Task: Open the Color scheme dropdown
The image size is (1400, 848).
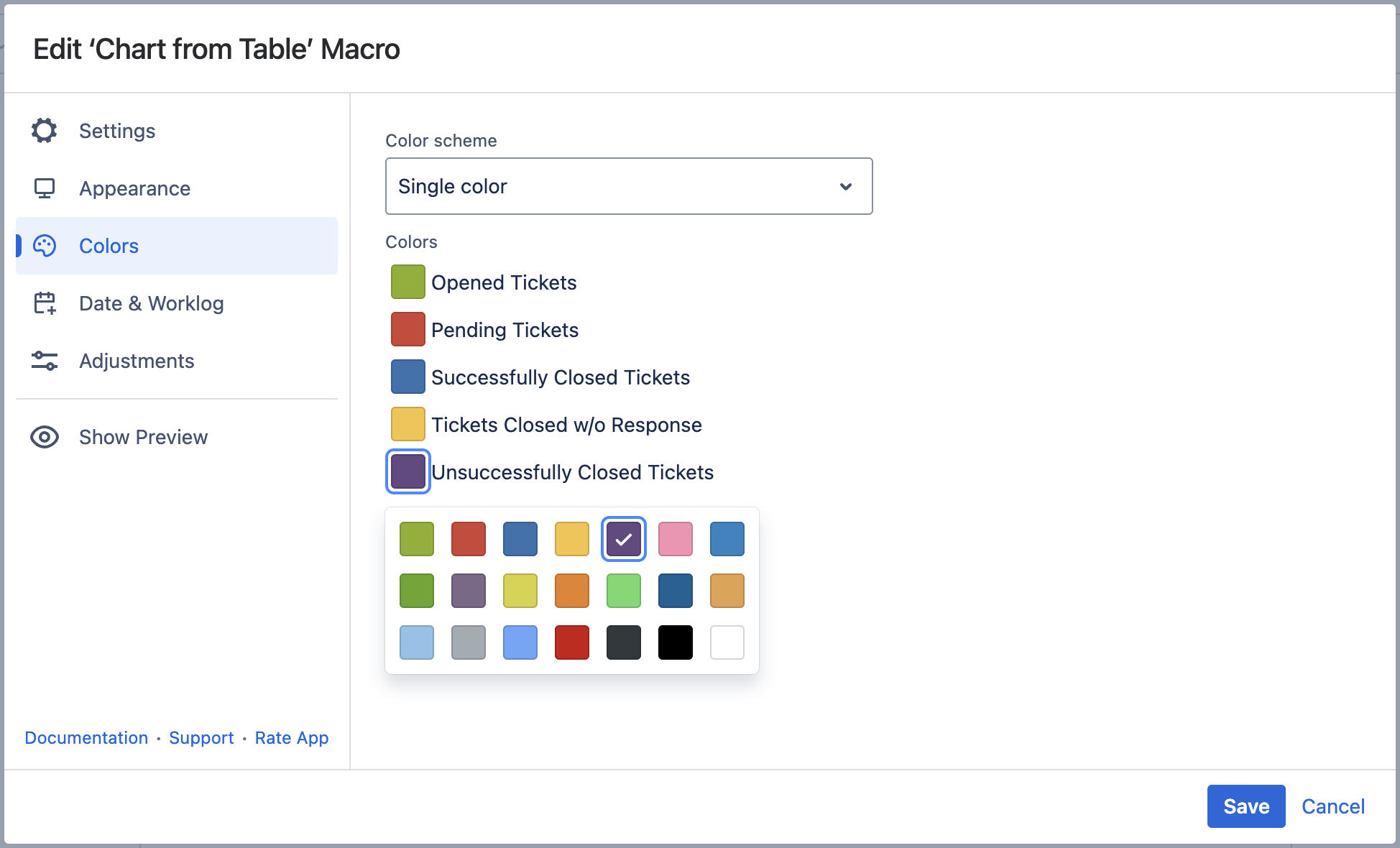Action: click(x=628, y=186)
